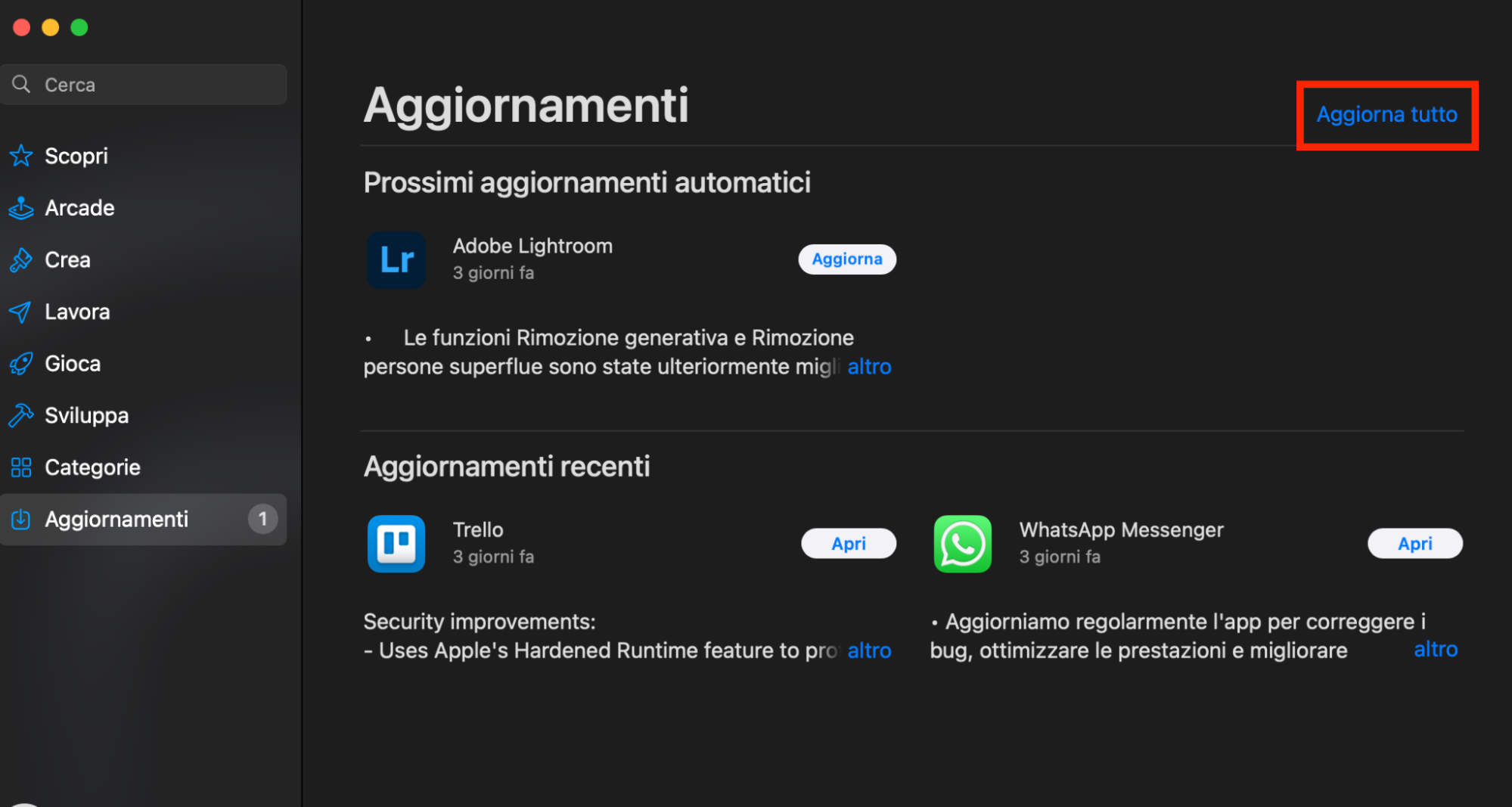Expand Trello release notes via altro

pos(868,650)
